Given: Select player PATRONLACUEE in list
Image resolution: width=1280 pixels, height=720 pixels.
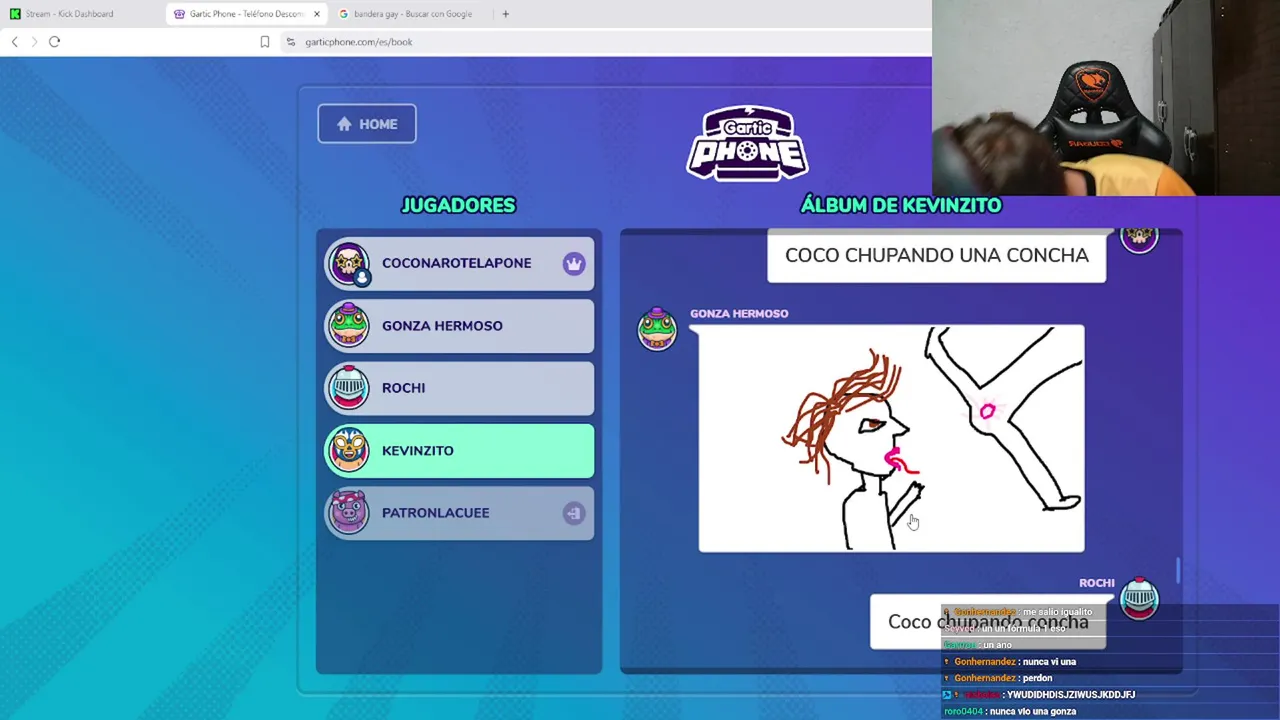Looking at the screenshot, I should (x=459, y=513).
